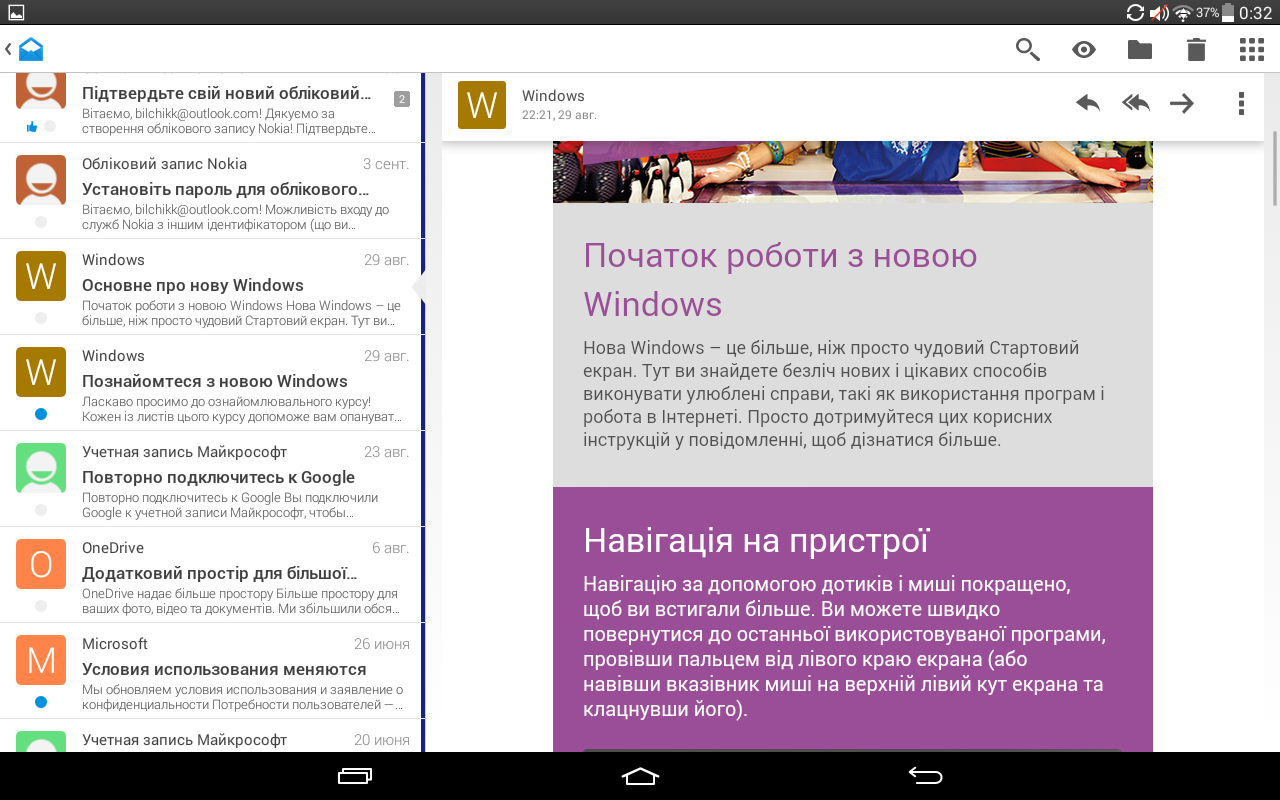
Task: Open the folder icon in top toolbar
Action: pyautogui.click(x=1140, y=49)
